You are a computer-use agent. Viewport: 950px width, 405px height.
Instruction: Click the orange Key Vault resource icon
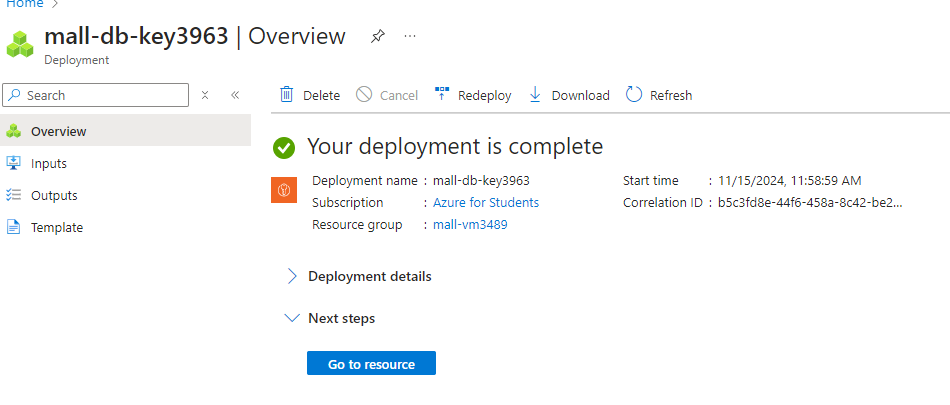[284, 190]
